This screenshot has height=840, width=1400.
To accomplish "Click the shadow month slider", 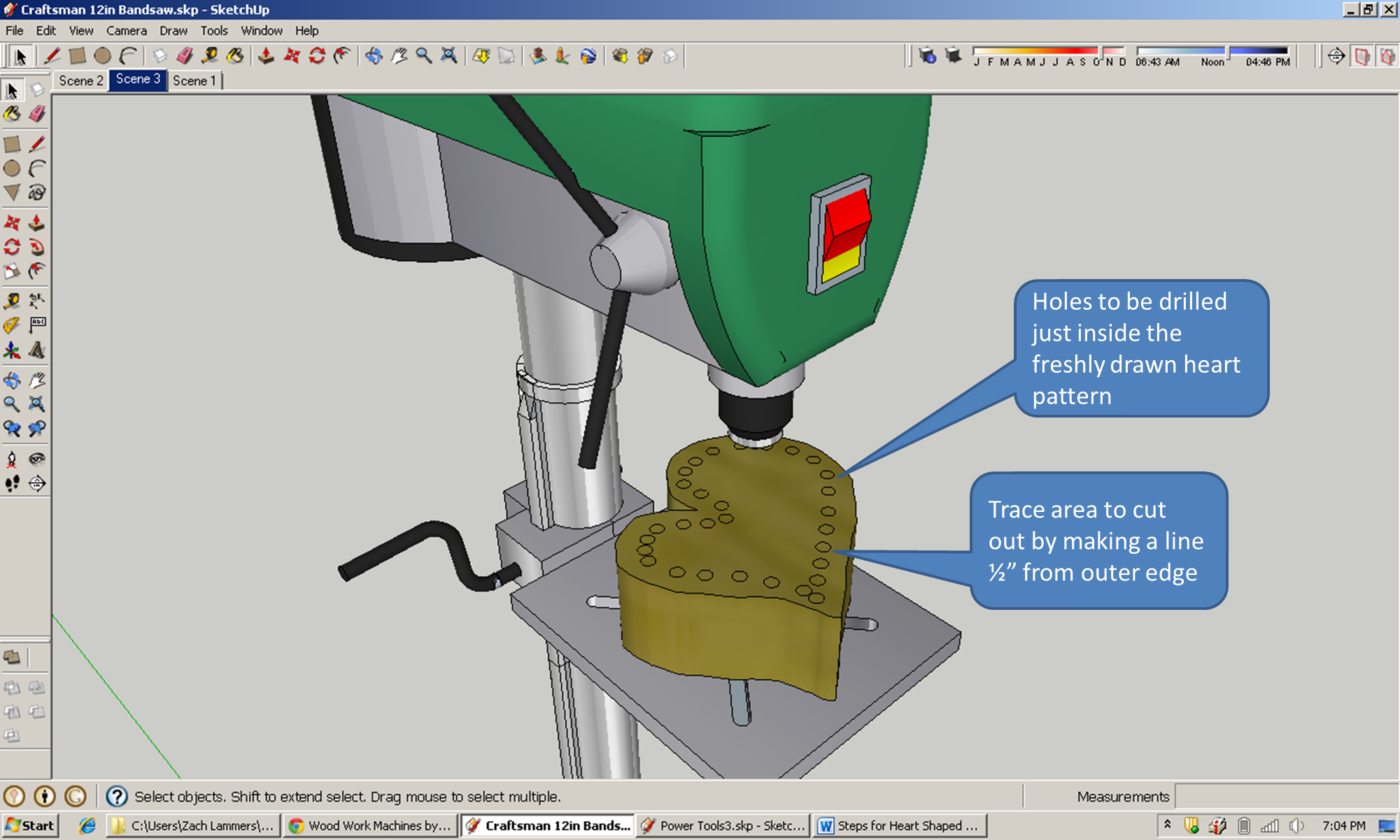I will point(1049,52).
